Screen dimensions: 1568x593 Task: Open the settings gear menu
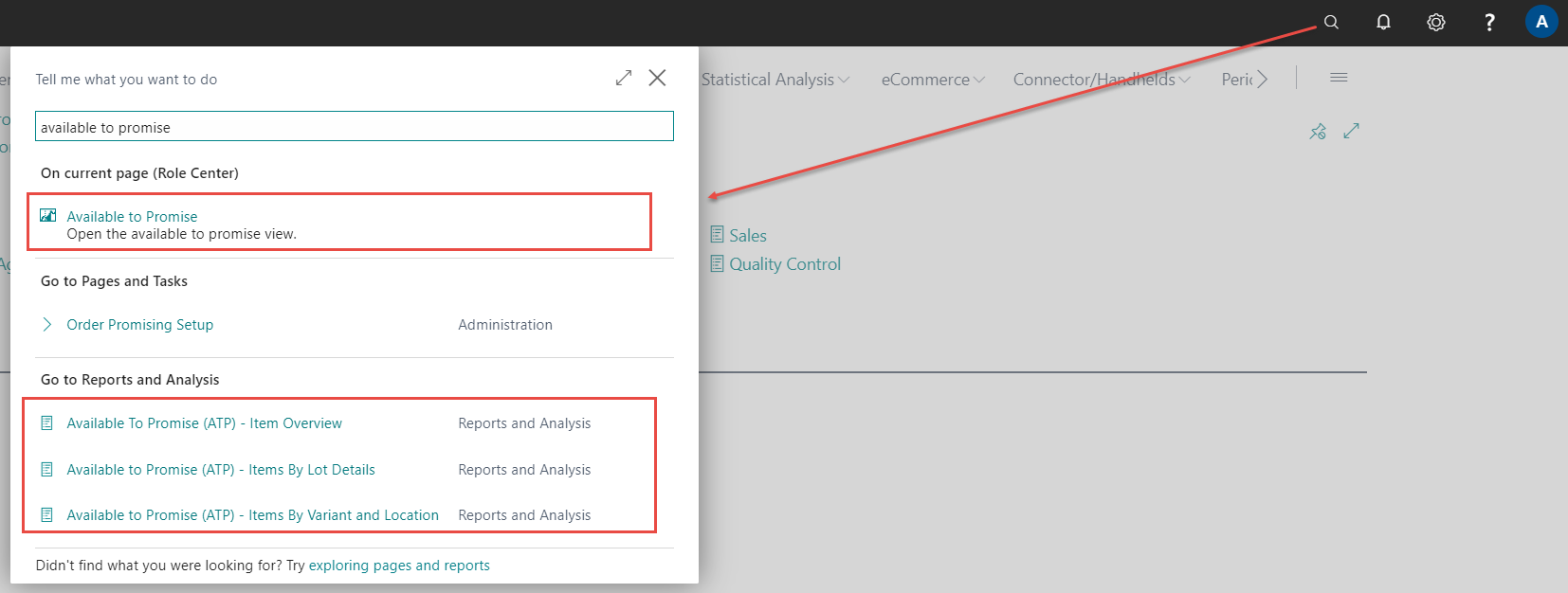pos(1435,22)
